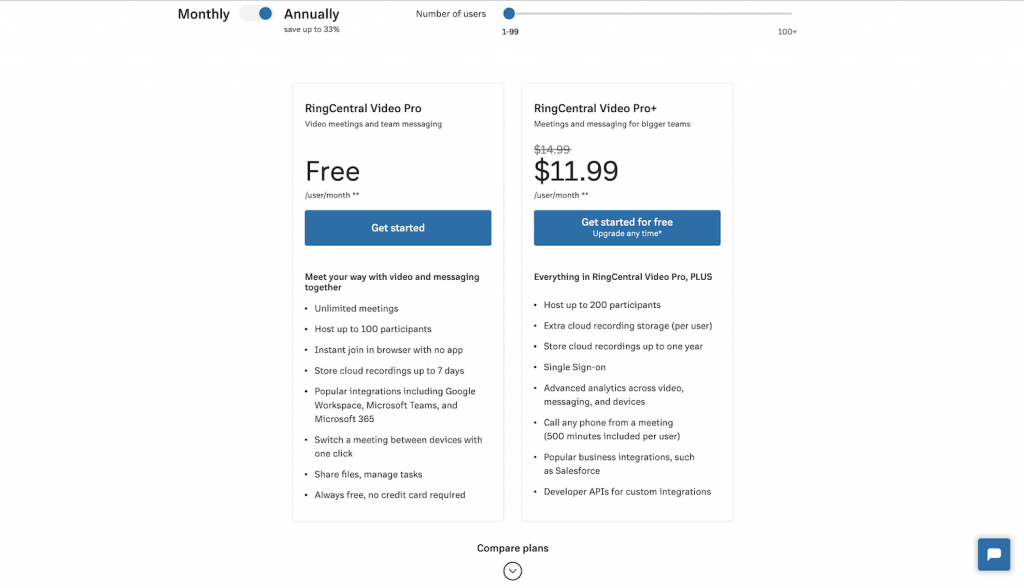Click the save up to 33% text
This screenshot has width=1024, height=588.
pos(311,30)
